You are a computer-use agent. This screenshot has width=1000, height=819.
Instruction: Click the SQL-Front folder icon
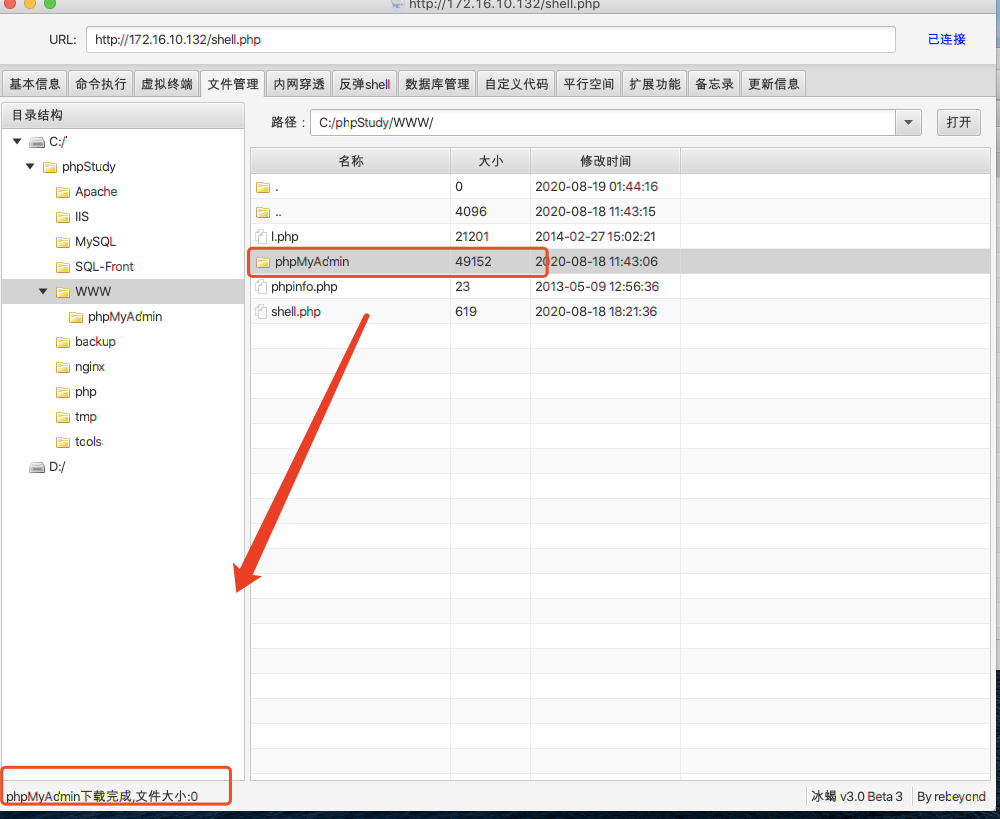point(62,267)
